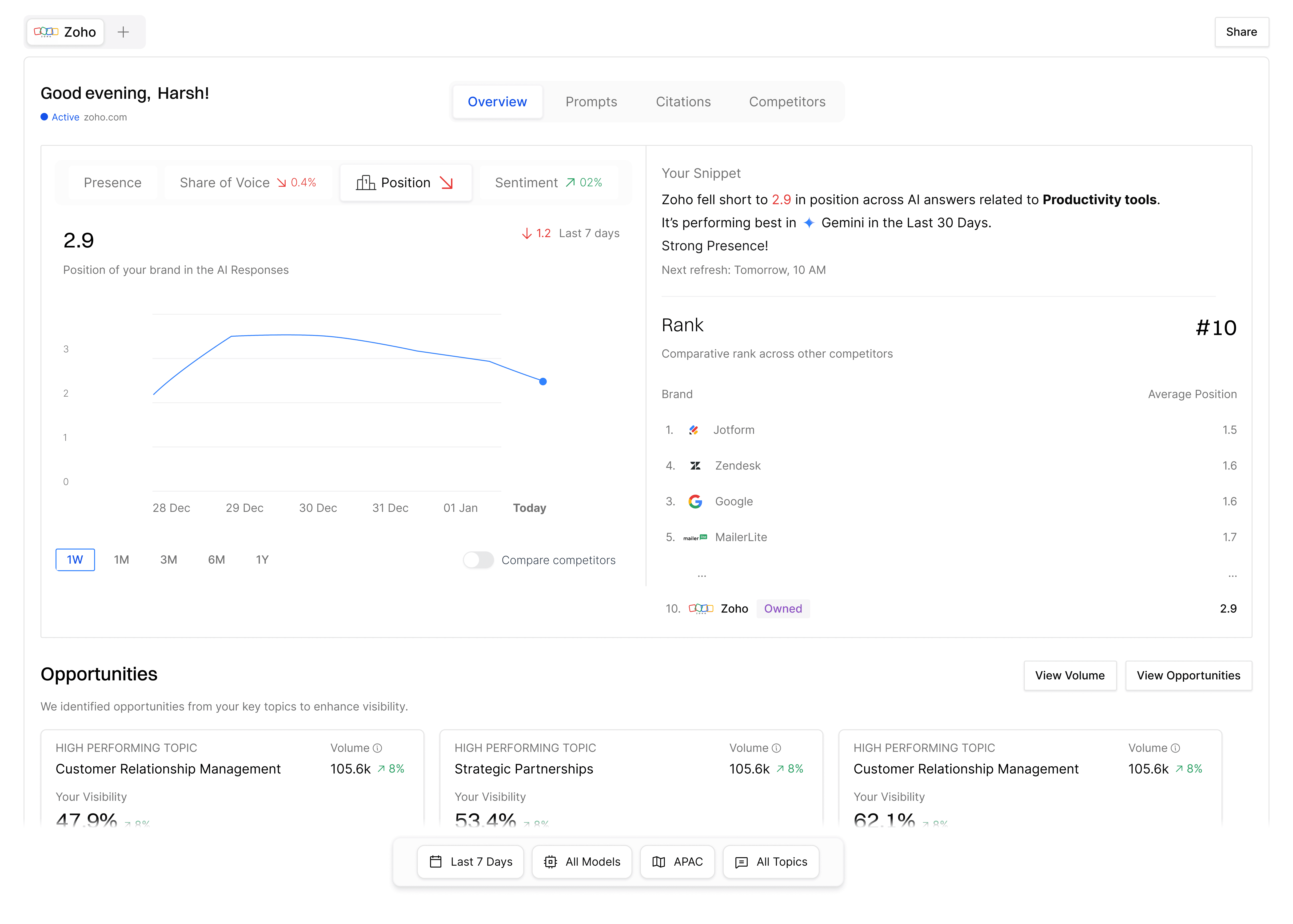The image size is (1293, 924).
Task: Open the Zoho brand tab
Action: click(65, 32)
